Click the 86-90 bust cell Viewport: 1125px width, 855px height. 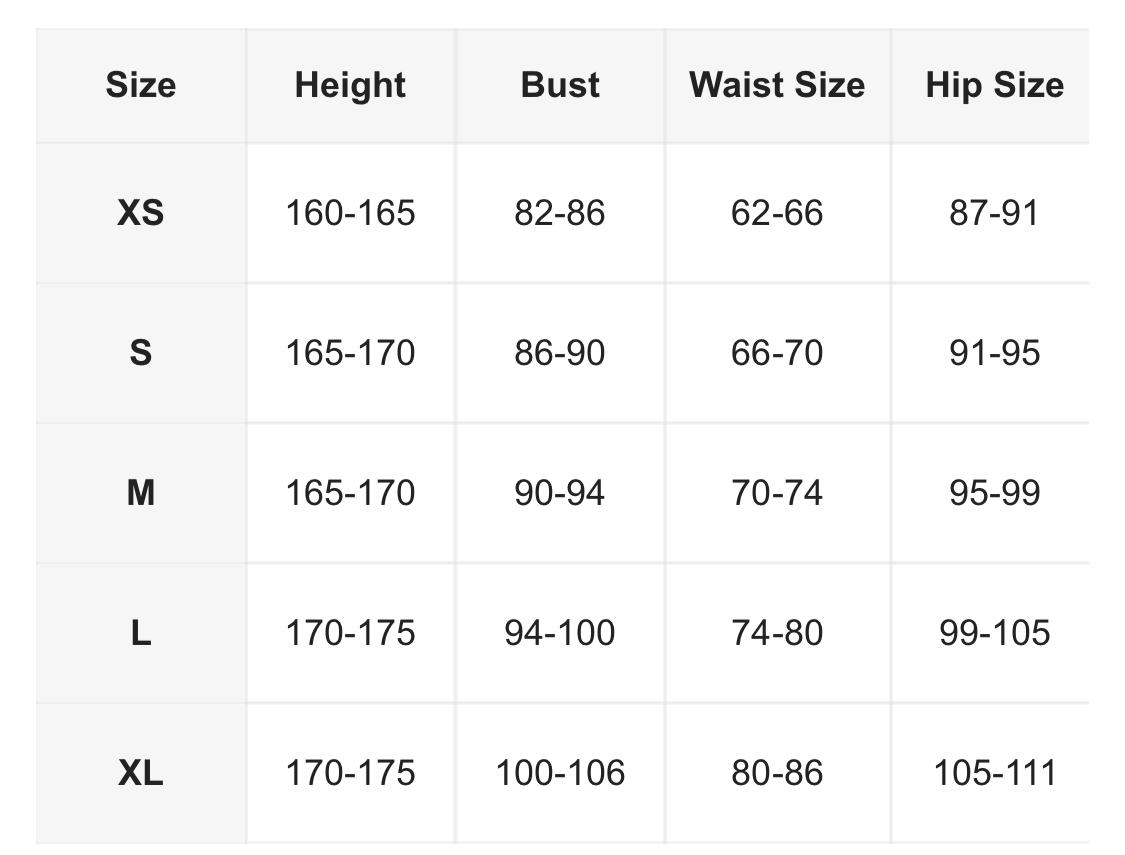coord(560,353)
